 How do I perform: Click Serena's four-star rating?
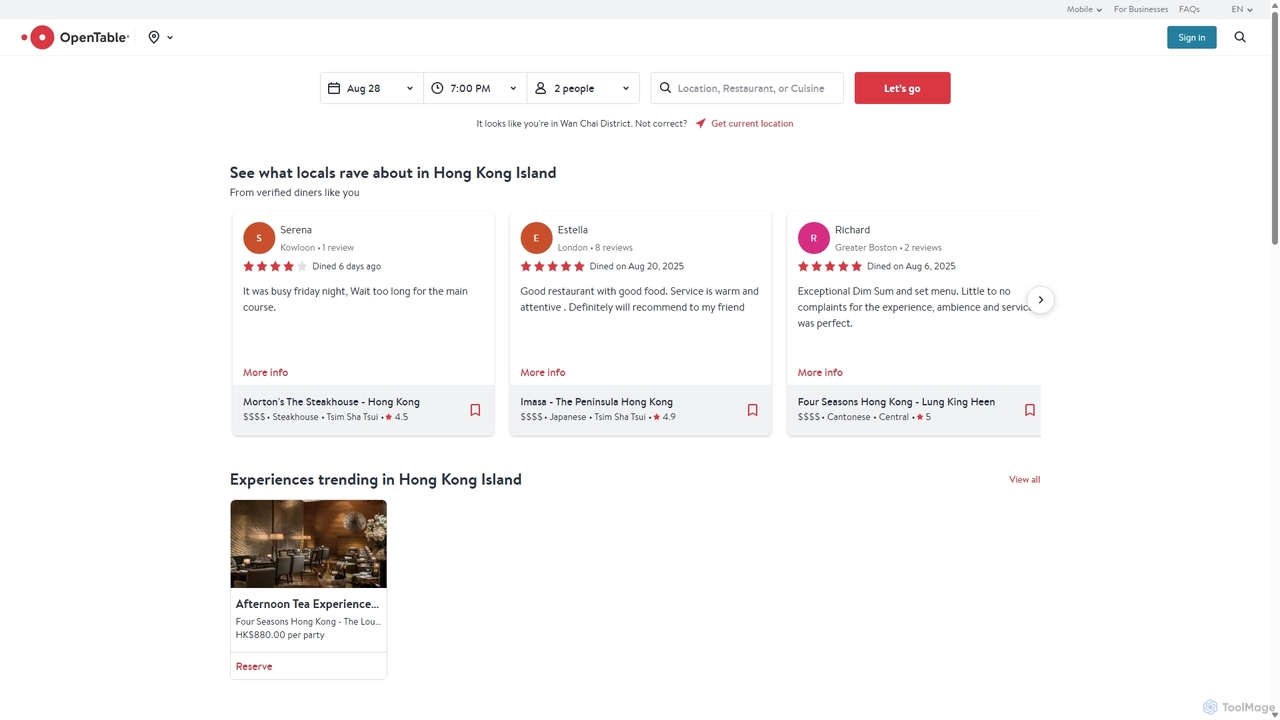[275, 267]
